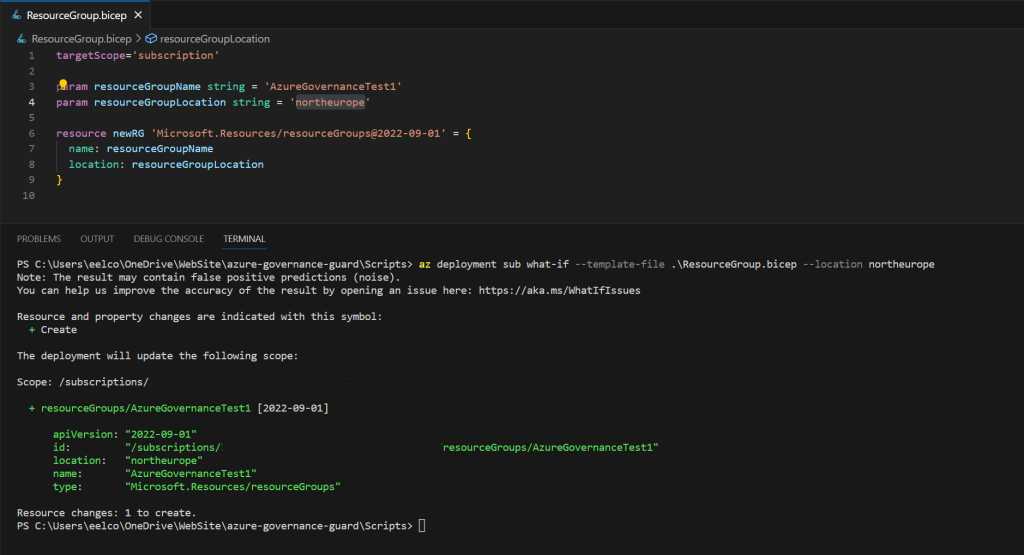This screenshot has height=555, width=1024.
Task: Click line number 10 in the gutter
Action: tap(29, 195)
